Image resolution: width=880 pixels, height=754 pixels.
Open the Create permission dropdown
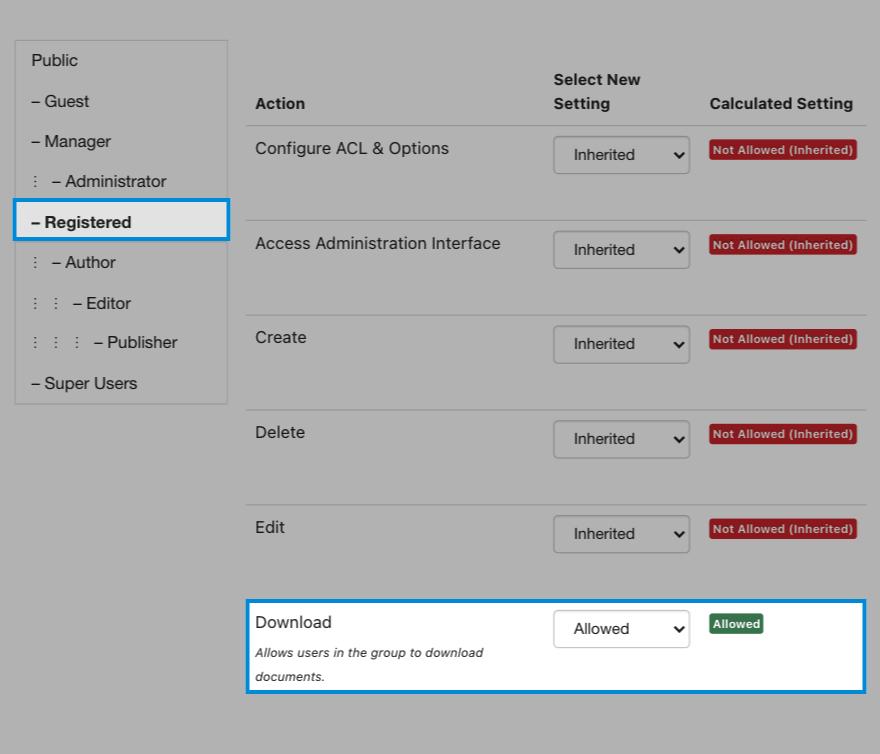(x=621, y=344)
